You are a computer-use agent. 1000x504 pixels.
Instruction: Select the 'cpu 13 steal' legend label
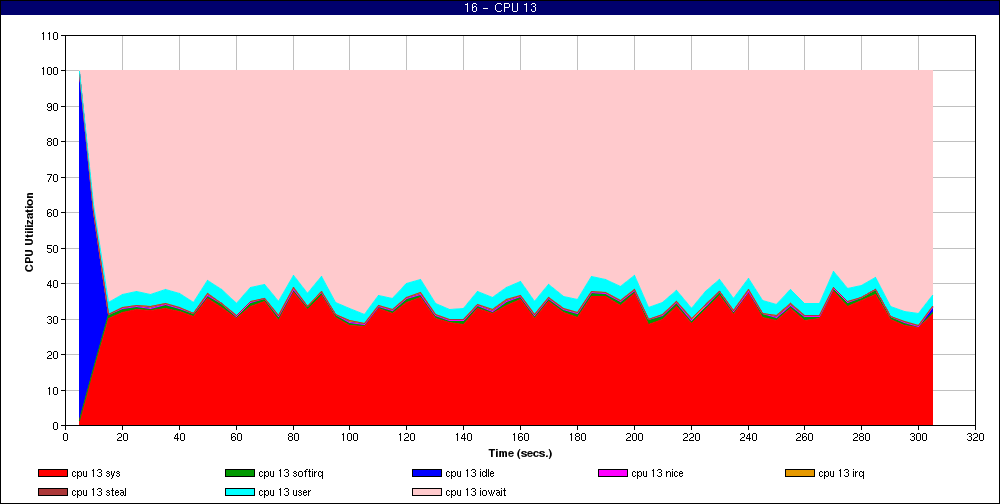99,492
